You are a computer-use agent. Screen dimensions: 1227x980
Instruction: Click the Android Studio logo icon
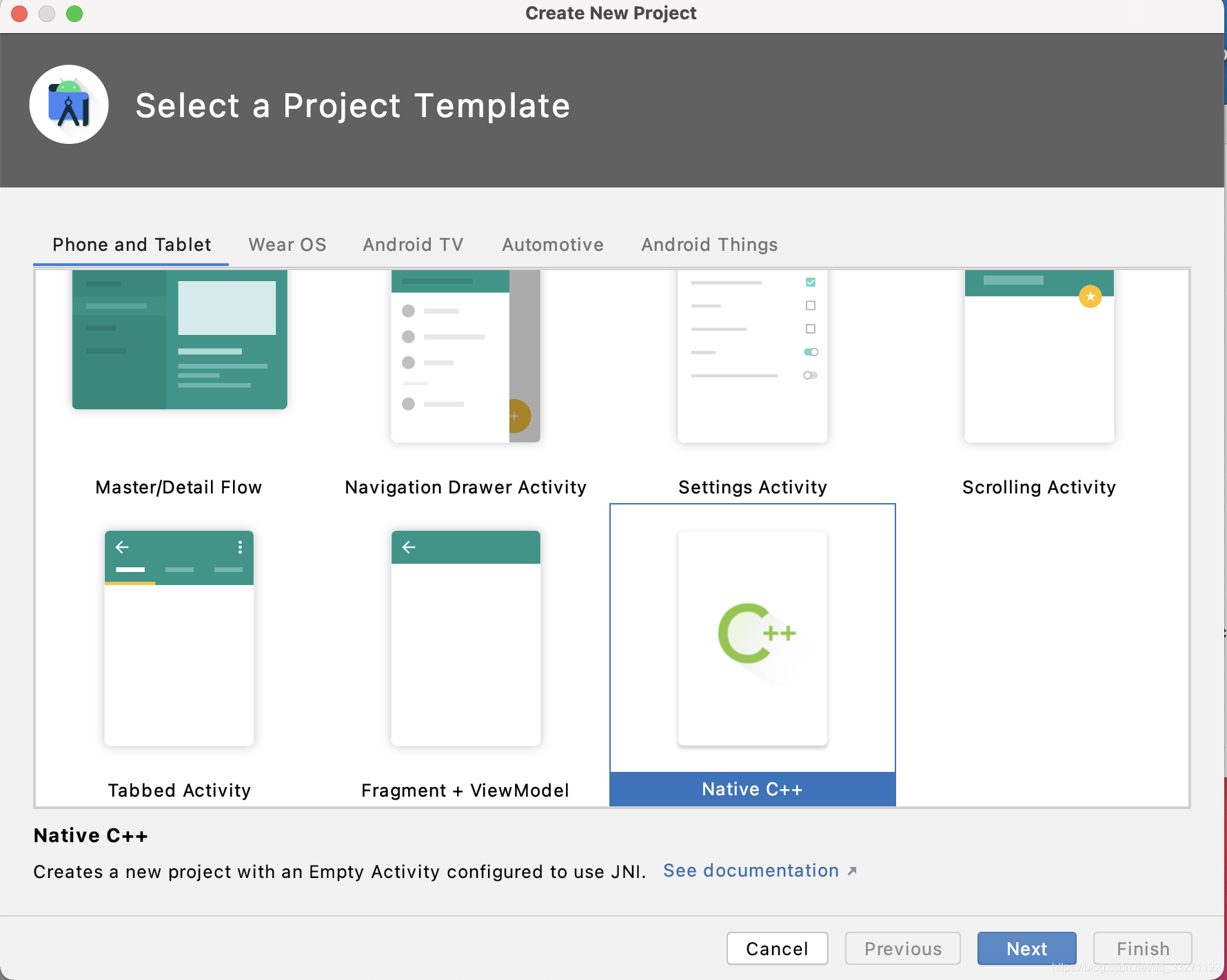69,105
